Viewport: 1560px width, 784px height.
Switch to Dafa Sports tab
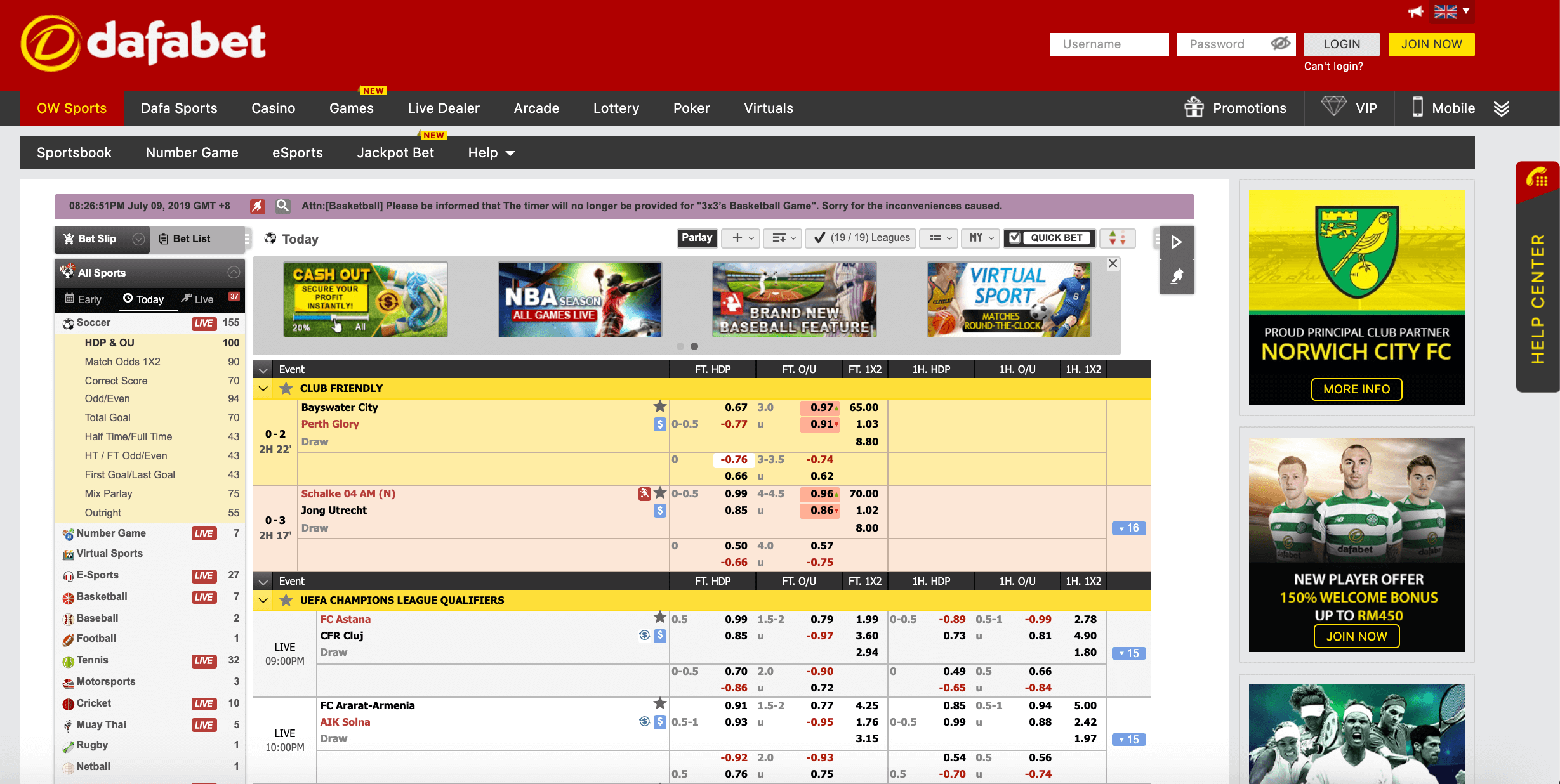pos(179,108)
